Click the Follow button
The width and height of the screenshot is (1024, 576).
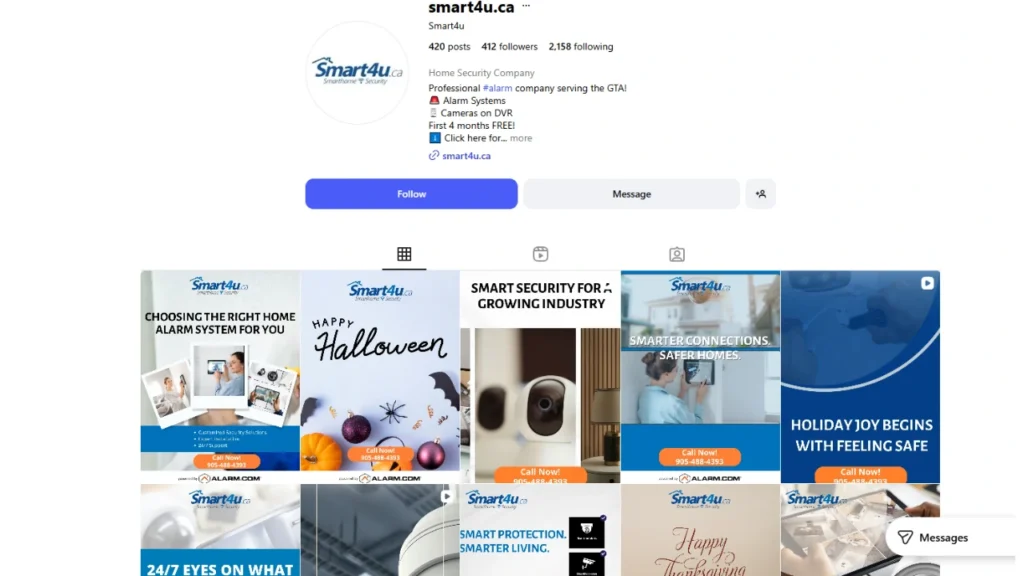[x=411, y=194]
